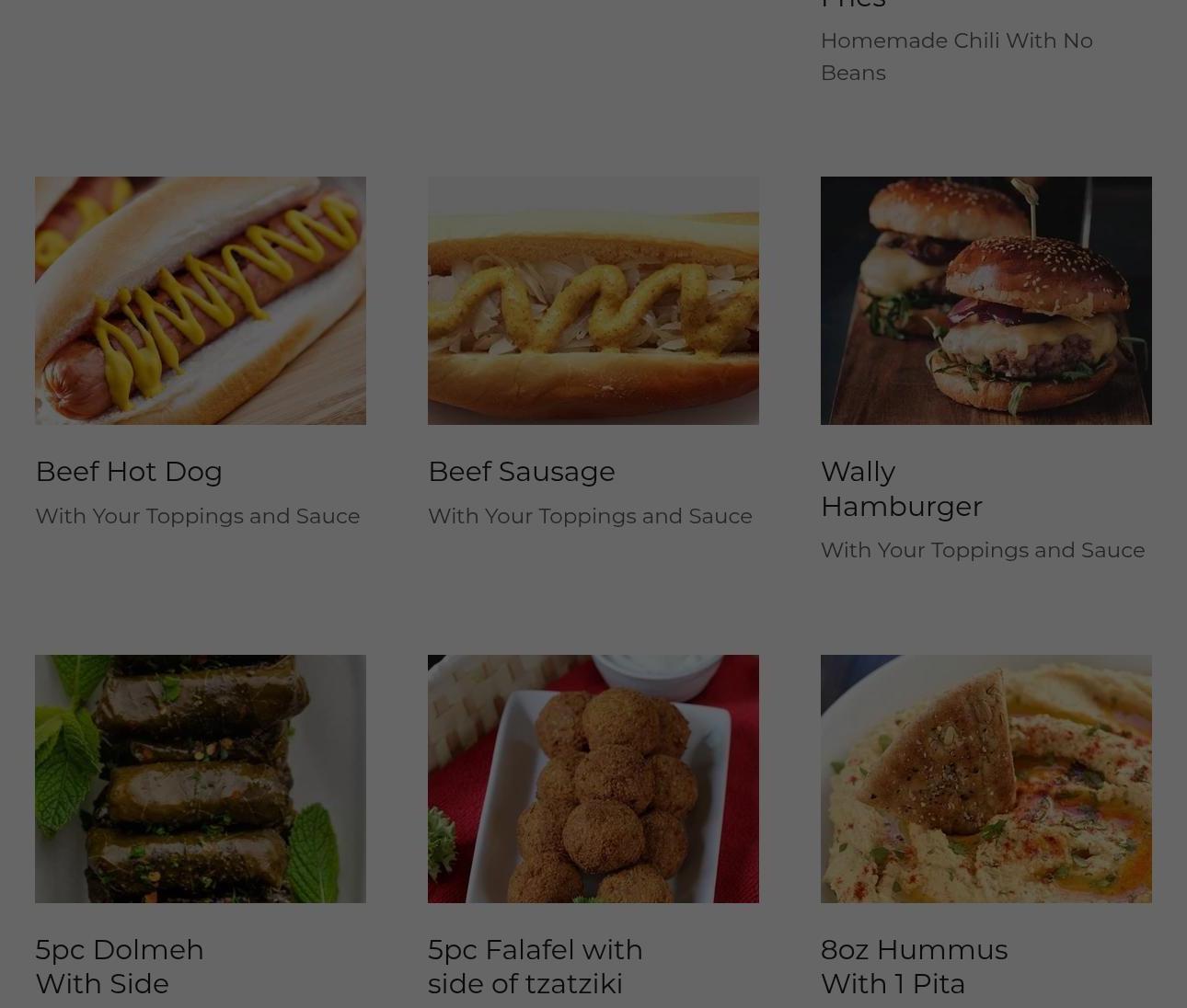
Task: Open the Hummus with pita photo
Action: (986, 779)
